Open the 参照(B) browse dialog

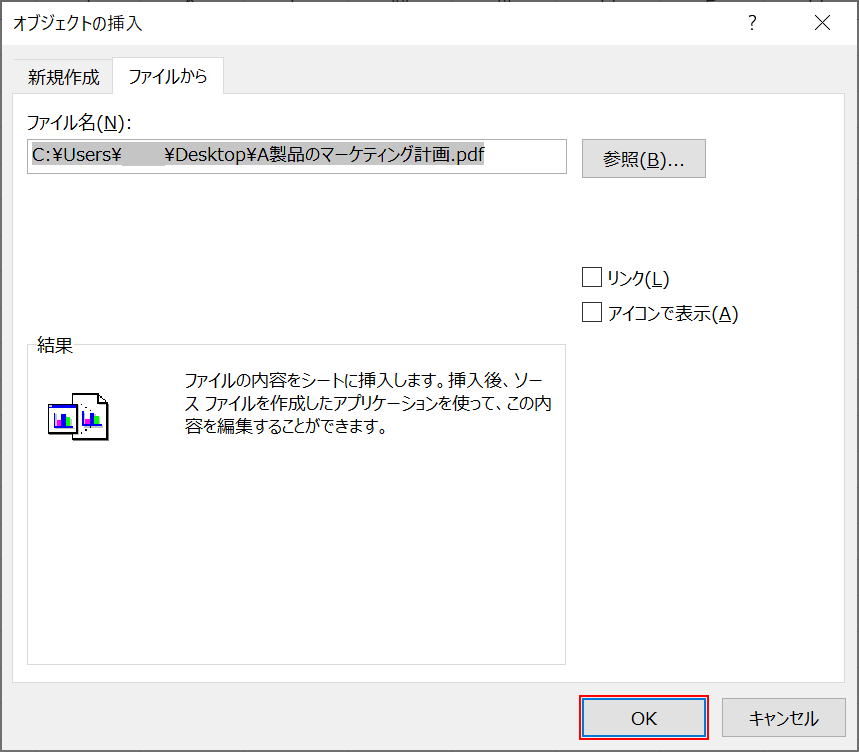643,158
